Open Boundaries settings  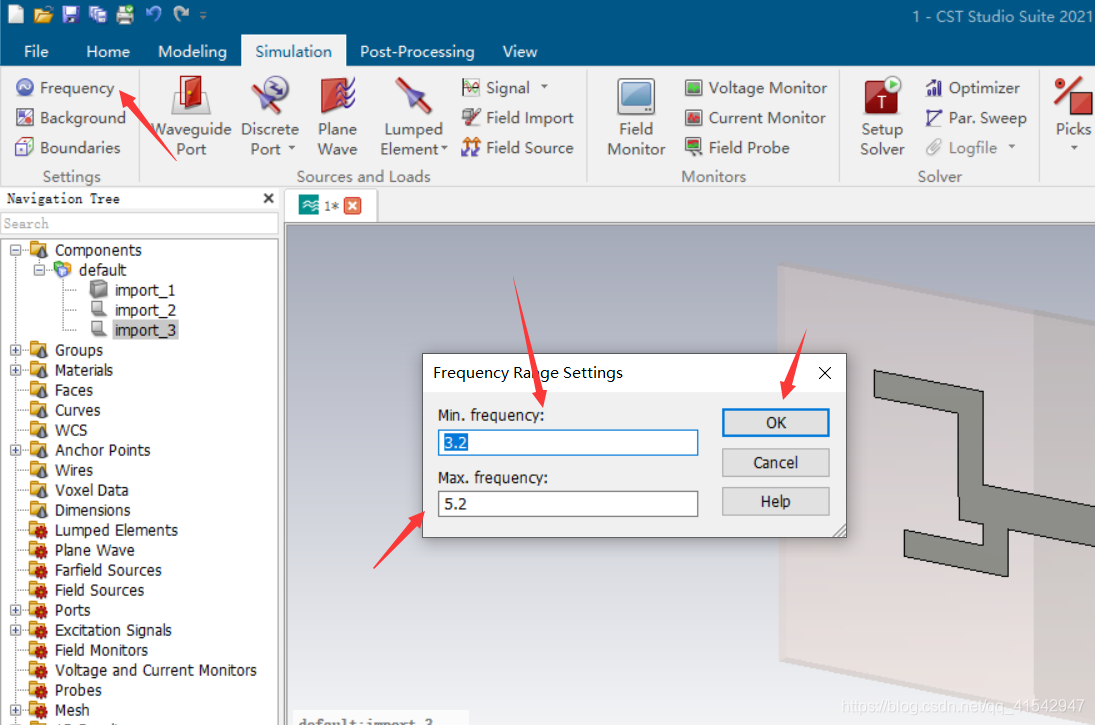tap(68, 147)
